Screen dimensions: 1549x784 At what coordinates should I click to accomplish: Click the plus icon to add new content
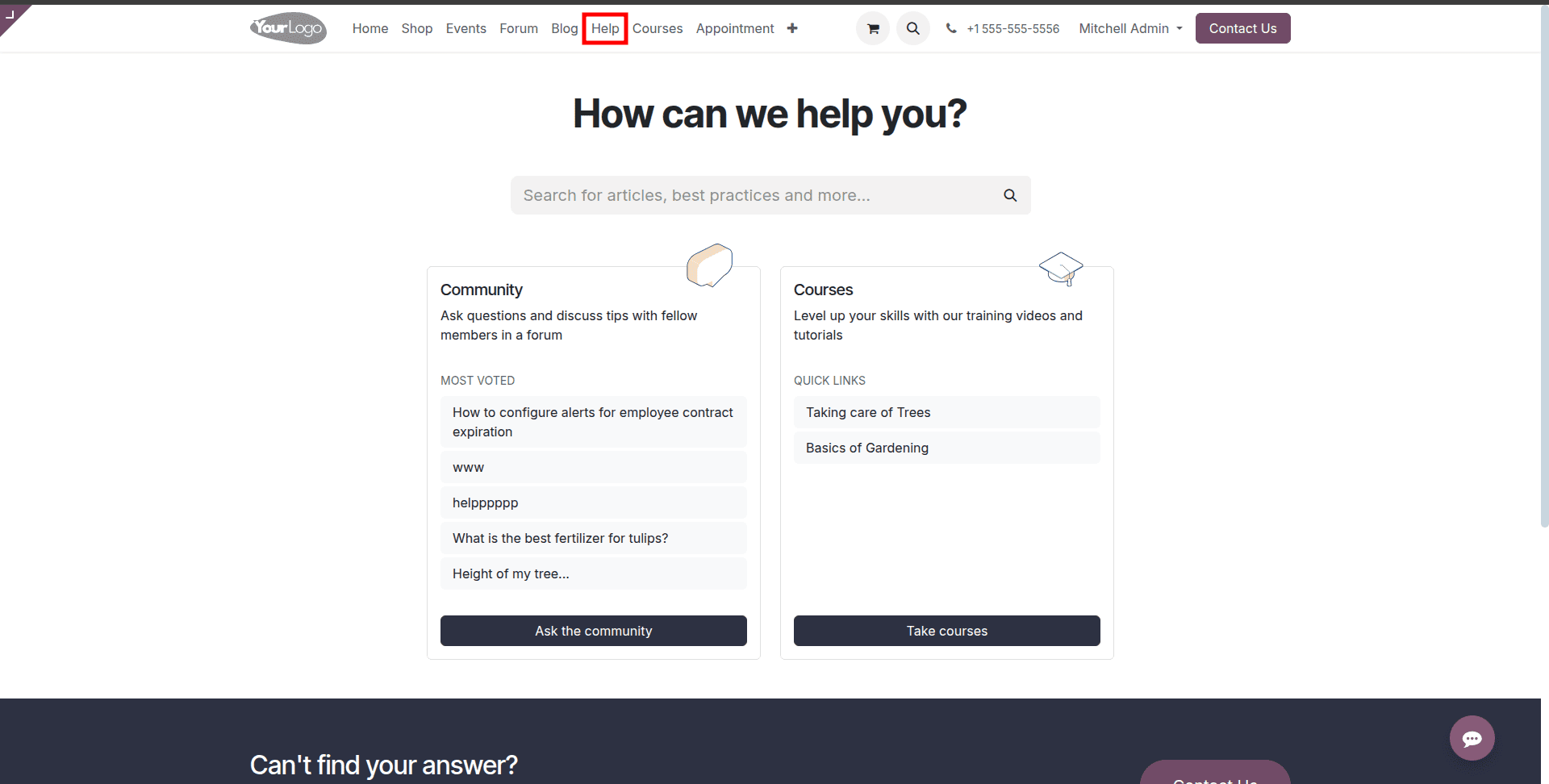(x=792, y=28)
